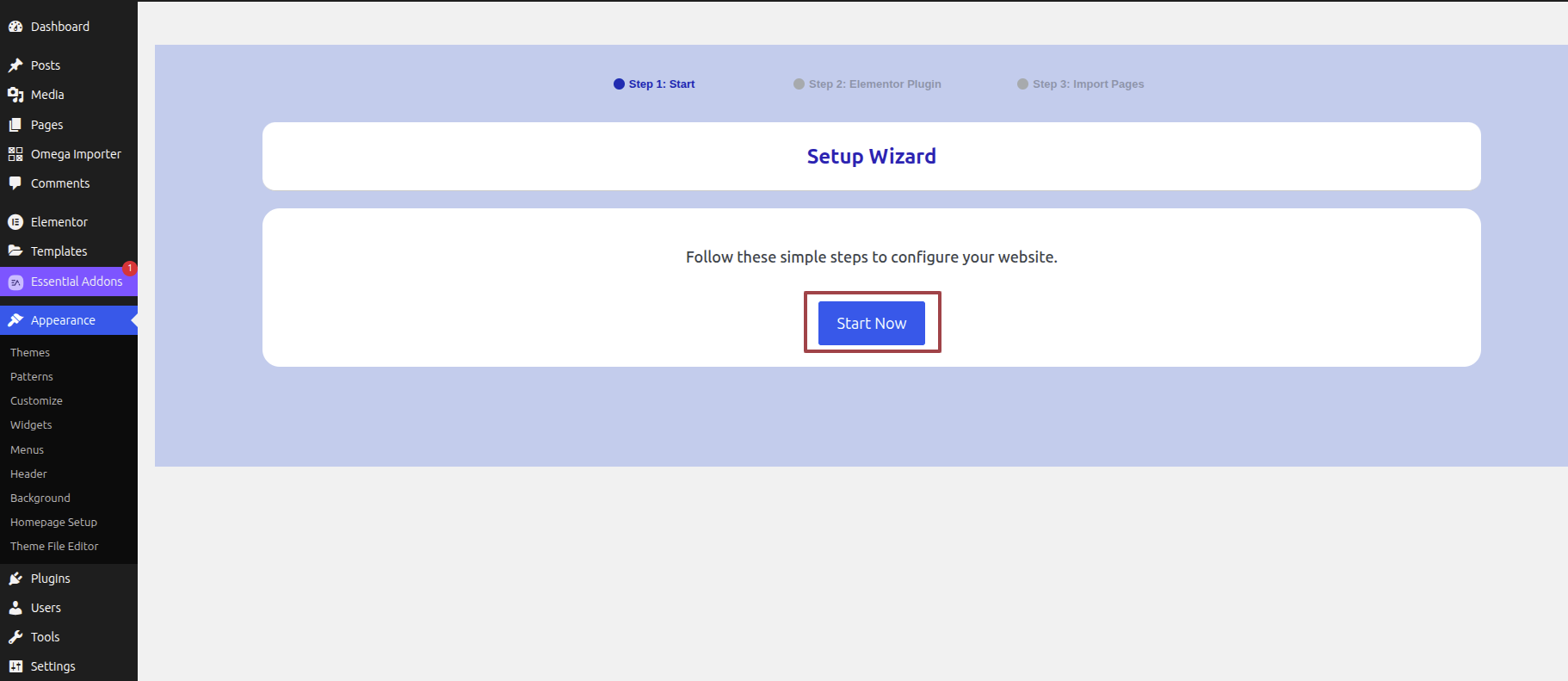Open Essential Addons menu item

tap(76, 282)
